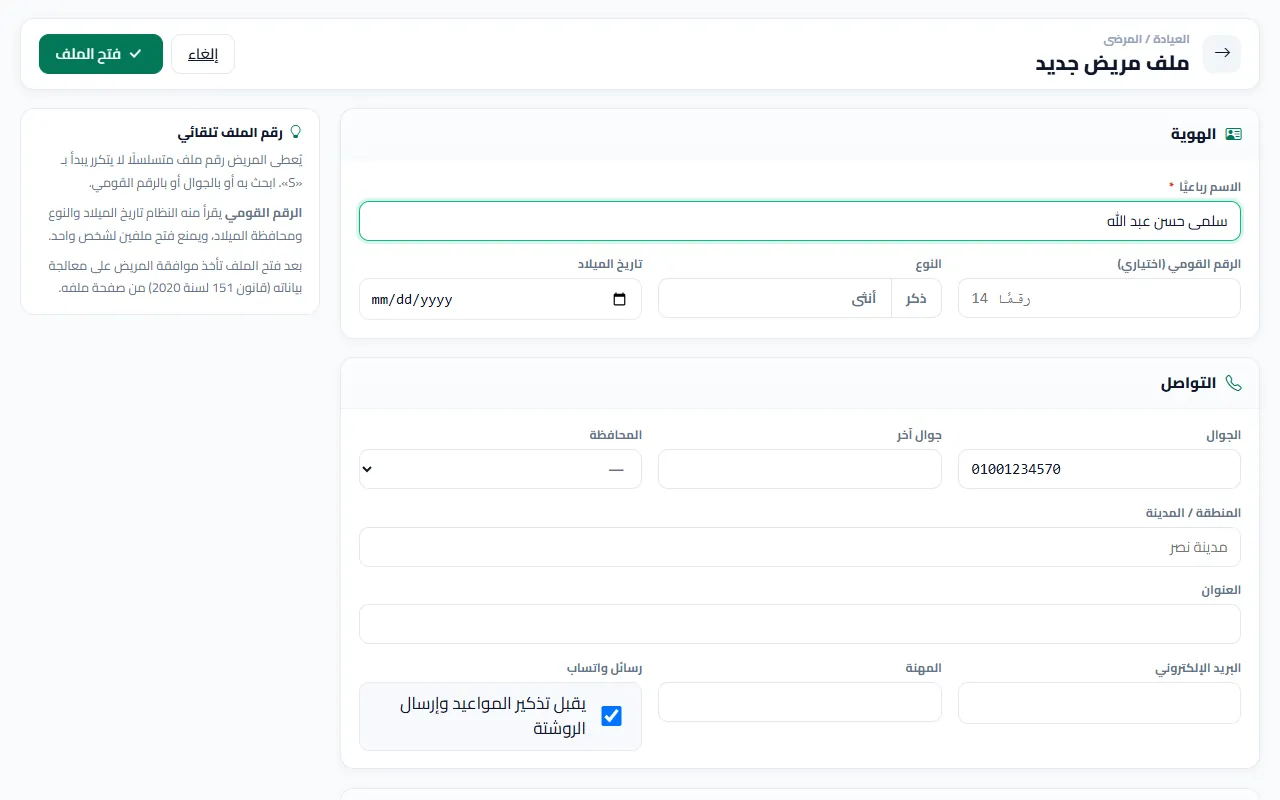The height and width of the screenshot is (800, 1280).
Task: Click the ID card icon next to الهوية
Action: click(x=1233, y=134)
